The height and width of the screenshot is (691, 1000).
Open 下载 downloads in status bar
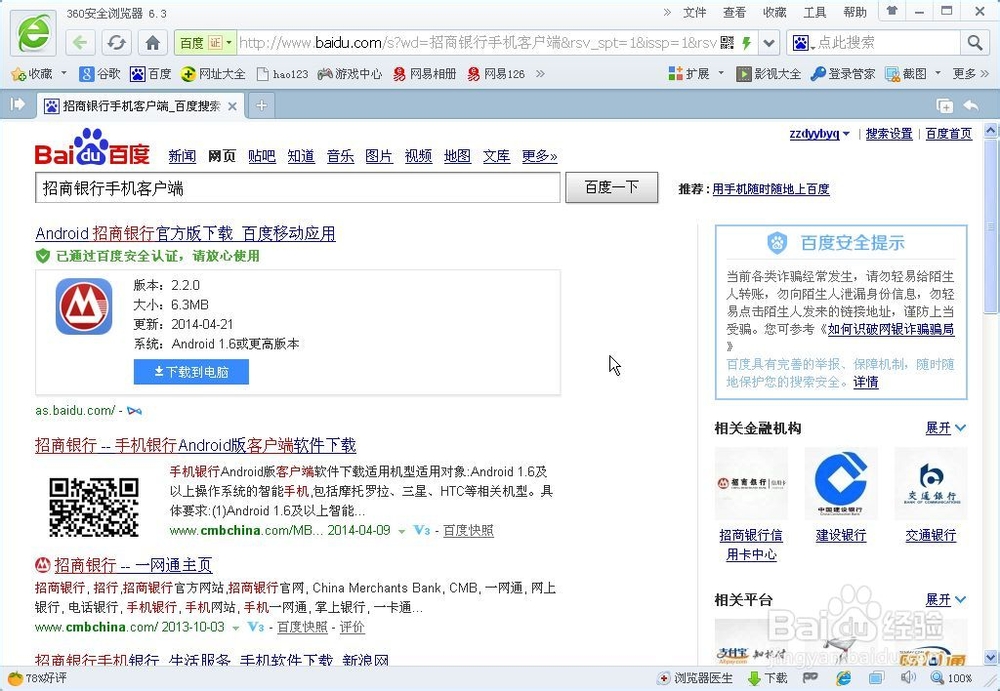point(767,678)
